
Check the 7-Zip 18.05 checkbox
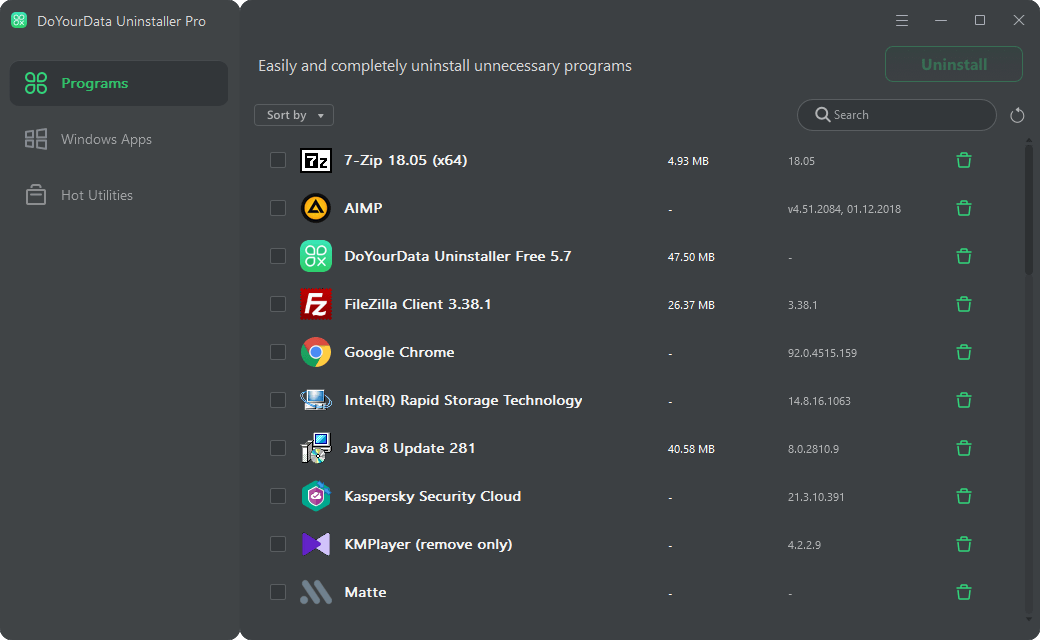tap(278, 160)
